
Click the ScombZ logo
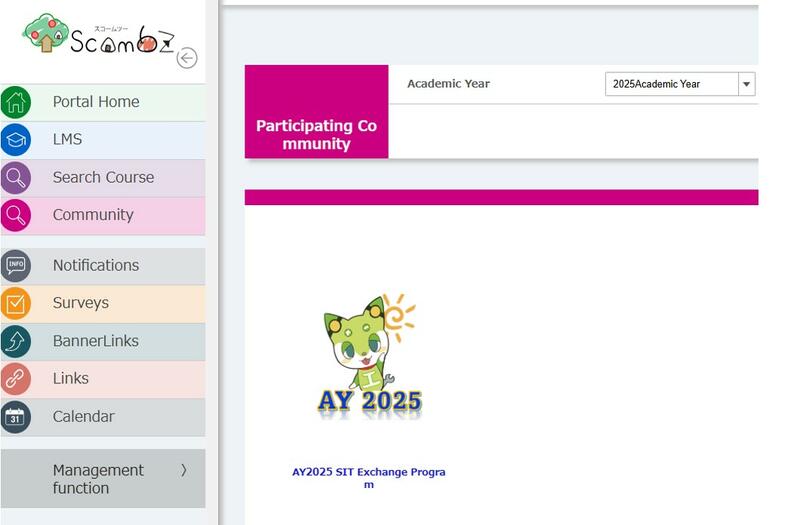(x=97, y=37)
